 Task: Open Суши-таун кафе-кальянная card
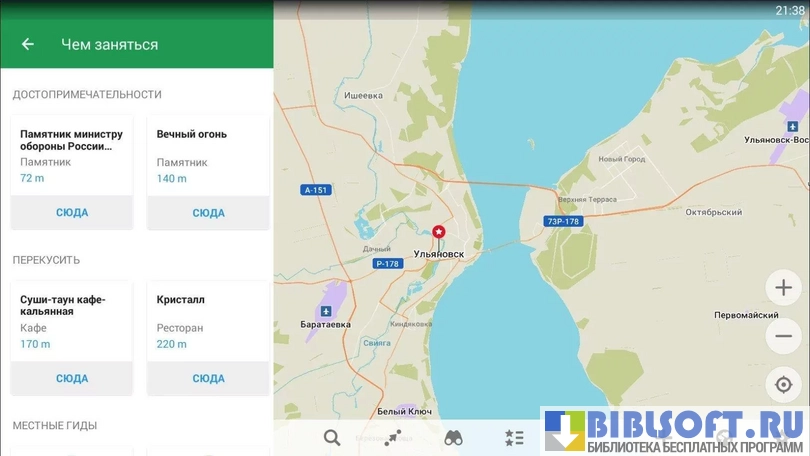72,320
